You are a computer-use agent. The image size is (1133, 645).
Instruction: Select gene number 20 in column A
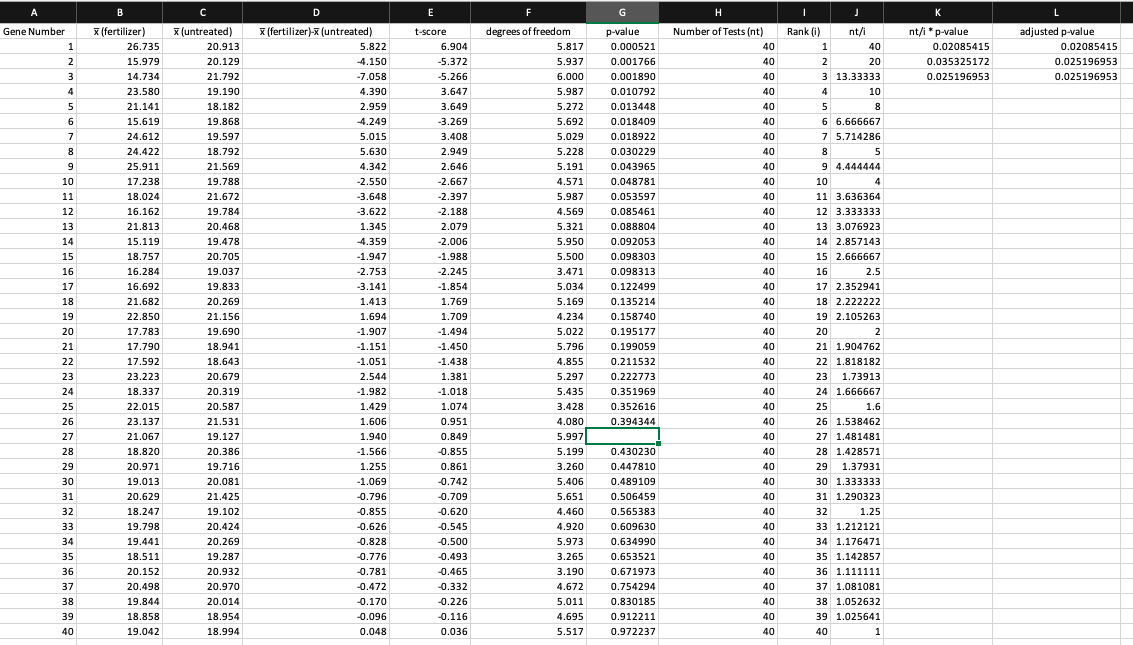[33, 330]
